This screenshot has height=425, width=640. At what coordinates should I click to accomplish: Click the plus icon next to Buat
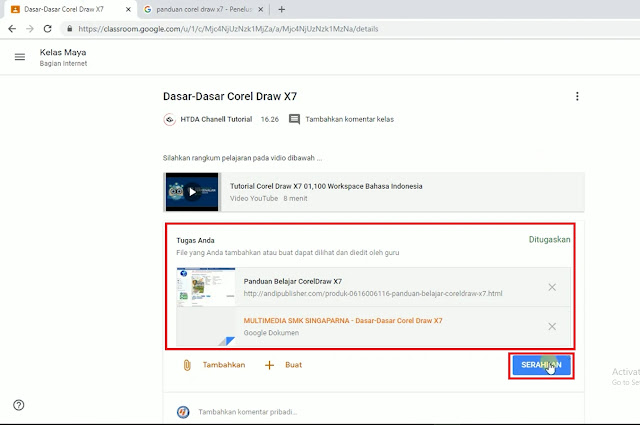tap(269, 365)
